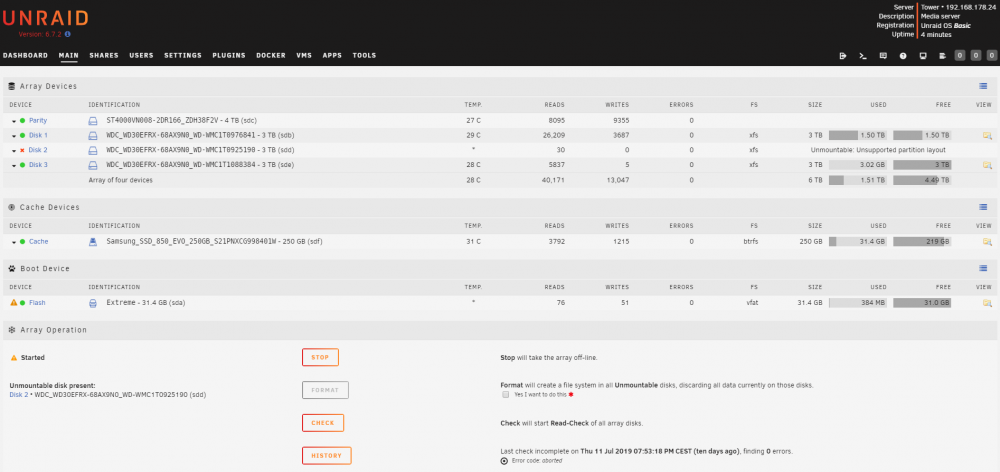Open the HISTORY button
Screen dimensions: 1000x472
327,455
